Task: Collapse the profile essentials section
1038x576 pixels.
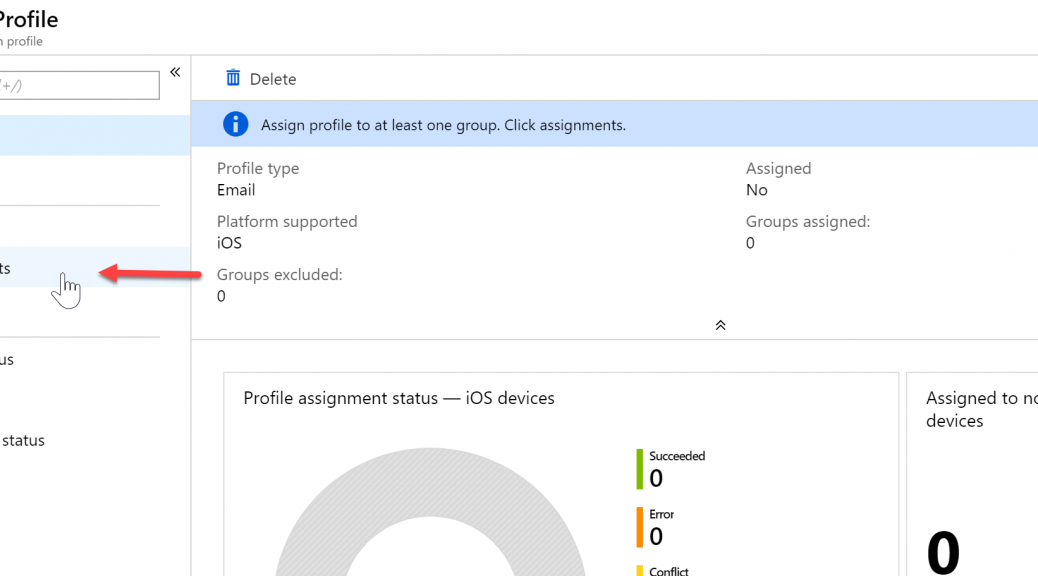Action: pyautogui.click(x=720, y=325)
